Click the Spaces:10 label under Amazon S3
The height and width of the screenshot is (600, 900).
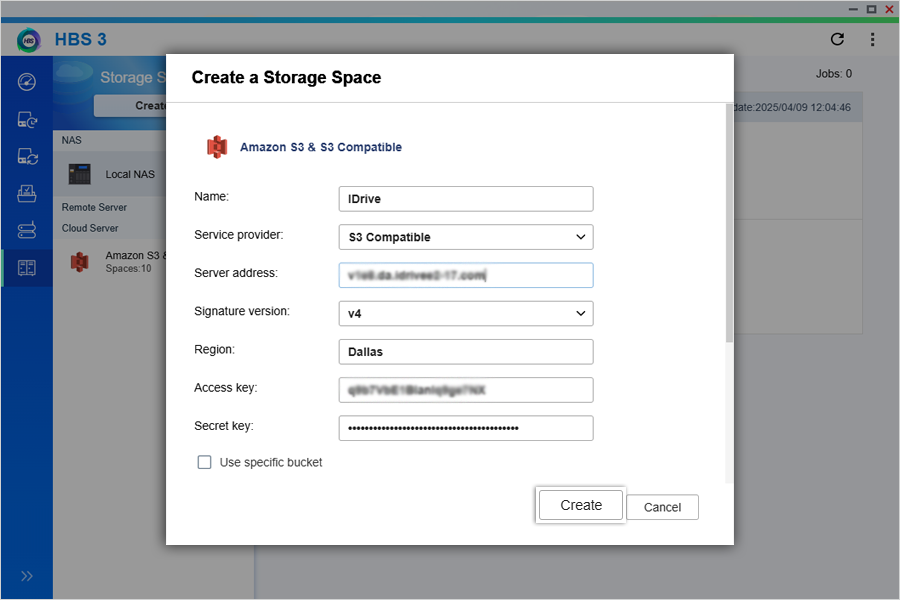click(x=129, y=269)
